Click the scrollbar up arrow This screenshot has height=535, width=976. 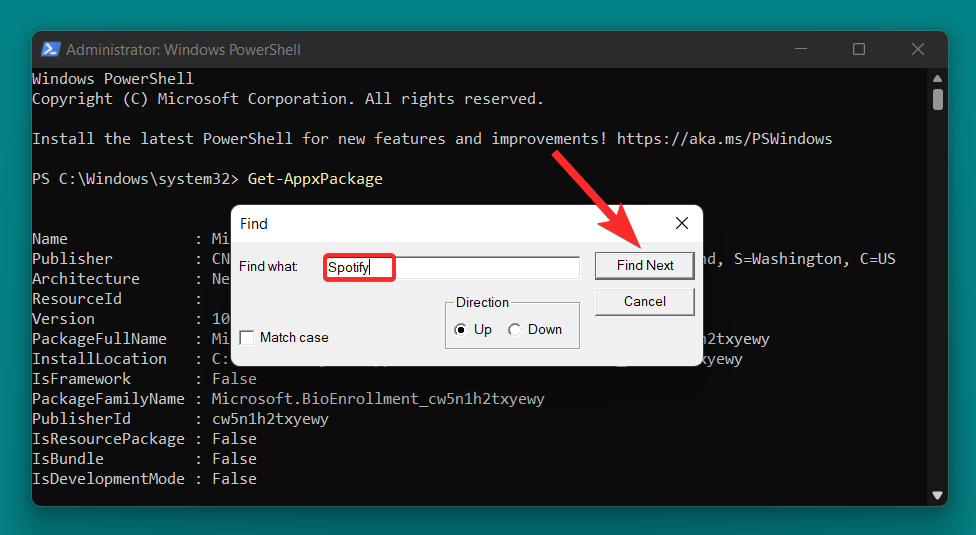(938, 79)
